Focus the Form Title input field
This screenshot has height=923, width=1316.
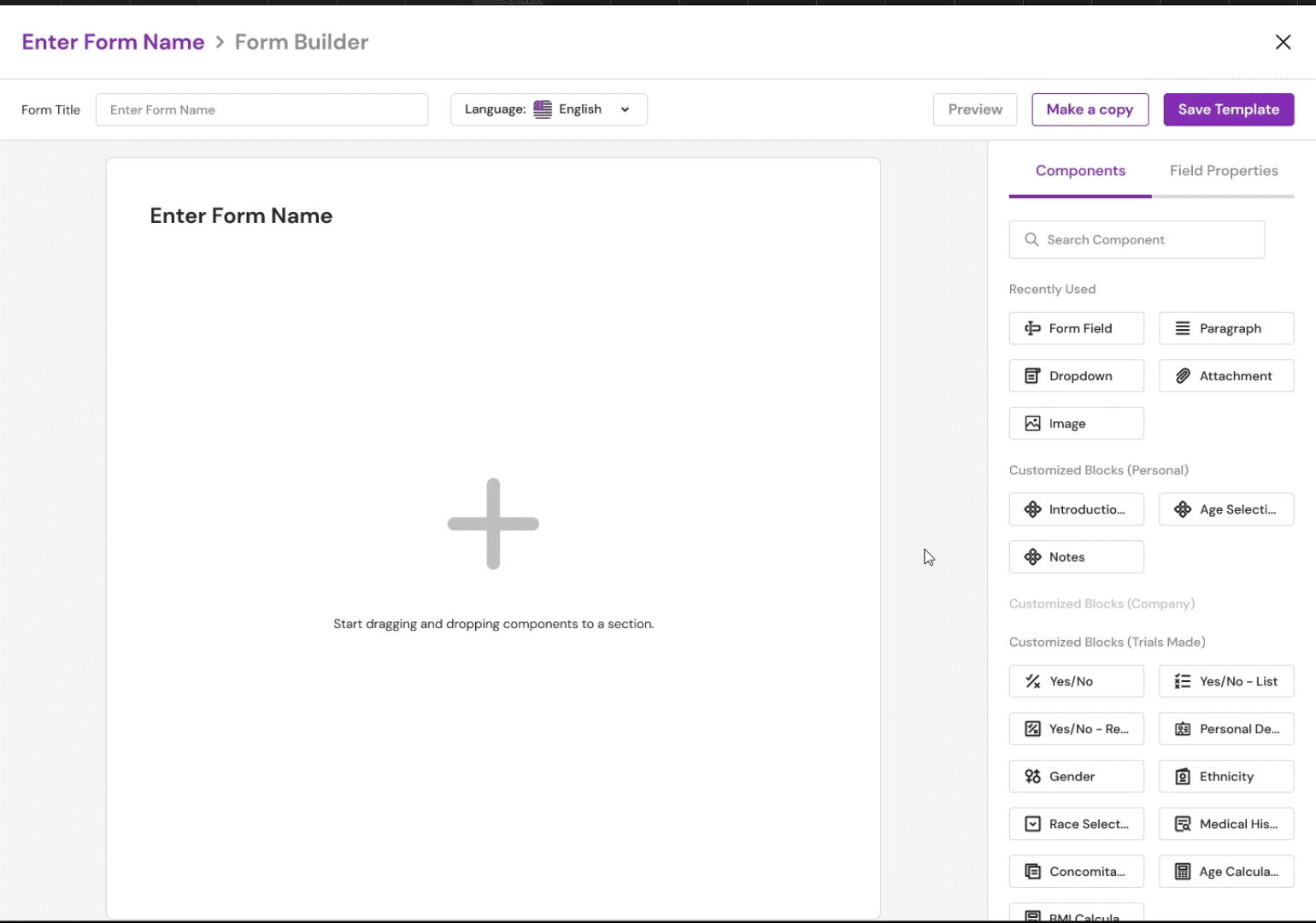[261, 109]
